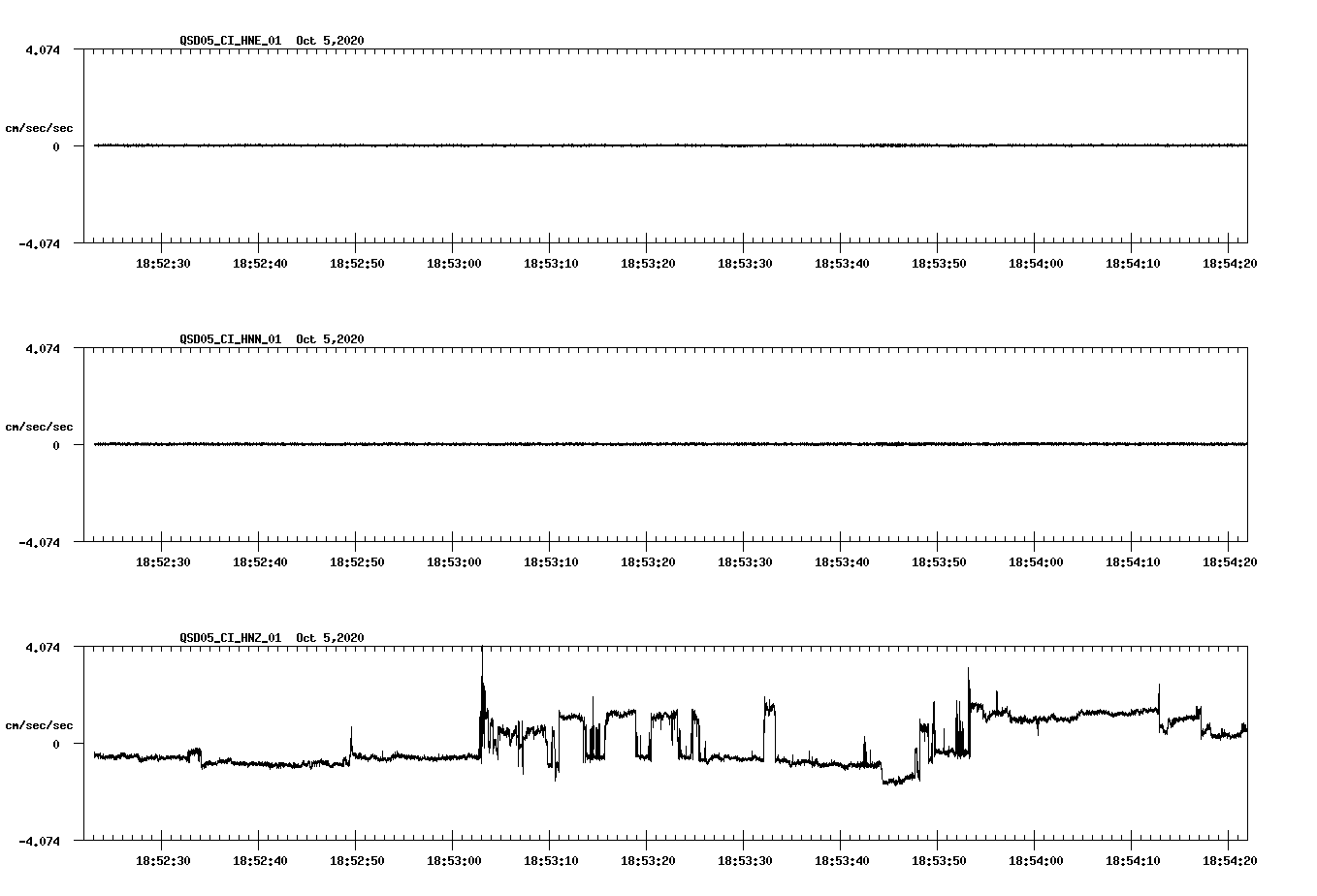1317x896 pixels.
Task: Click the 18:53:40 label under middle plot
Action: (x=843, y=560)
